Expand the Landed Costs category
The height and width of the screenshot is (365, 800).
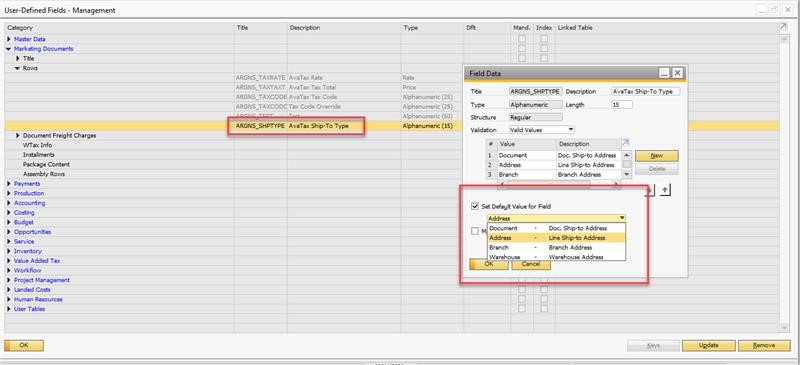[9, 290]
